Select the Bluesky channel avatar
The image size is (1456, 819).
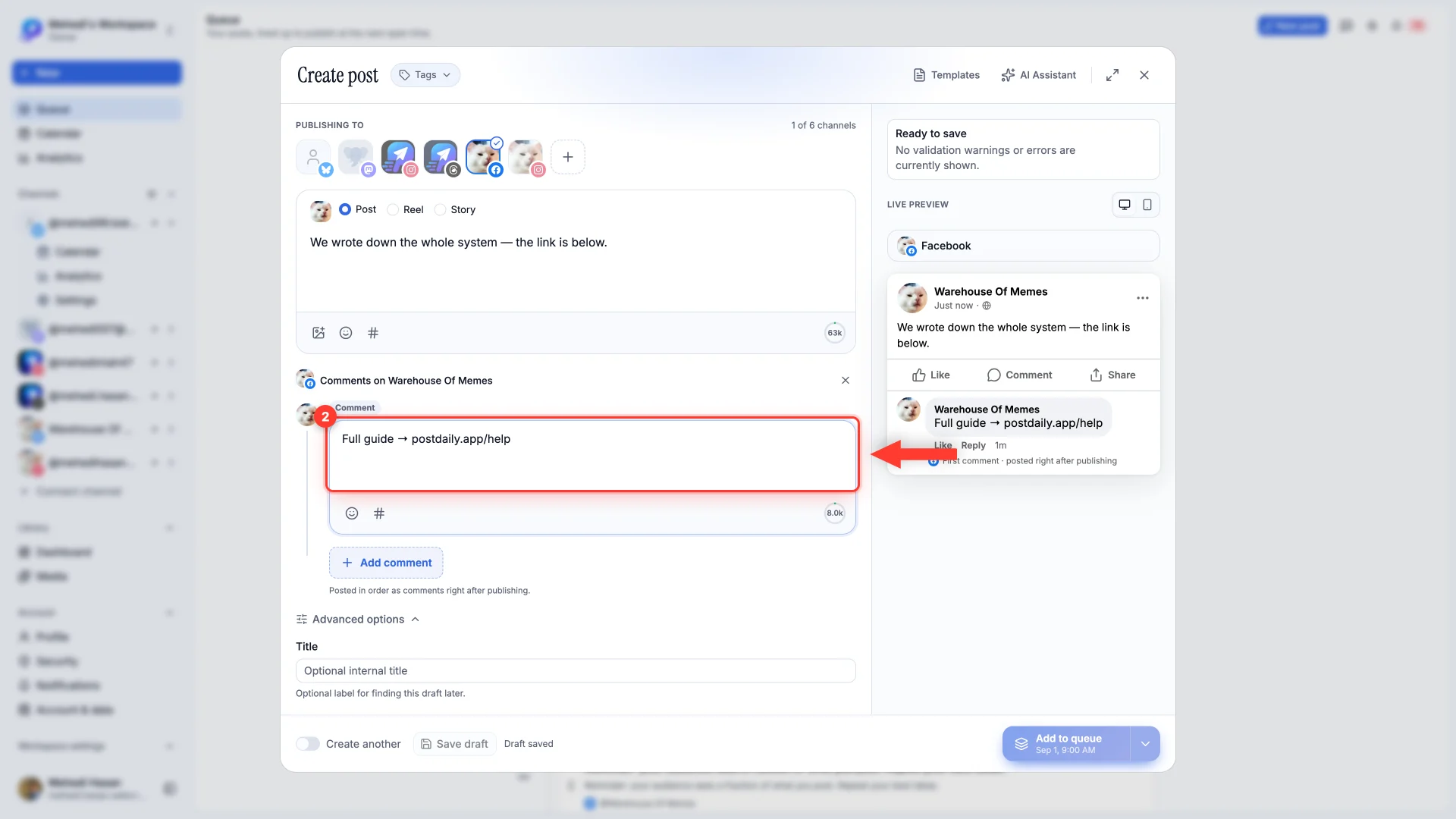pos(313,157)
